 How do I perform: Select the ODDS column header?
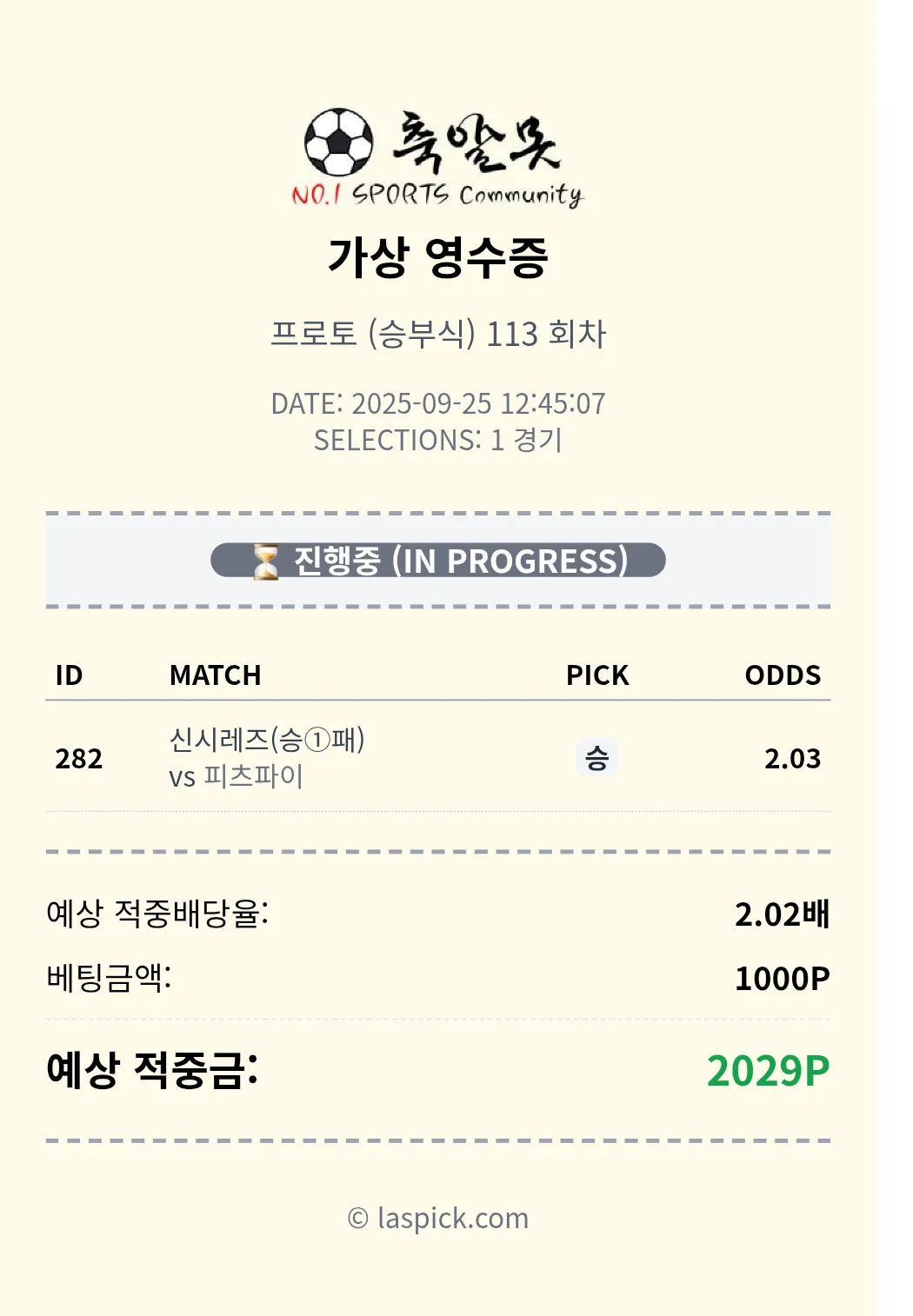[783, 675]
